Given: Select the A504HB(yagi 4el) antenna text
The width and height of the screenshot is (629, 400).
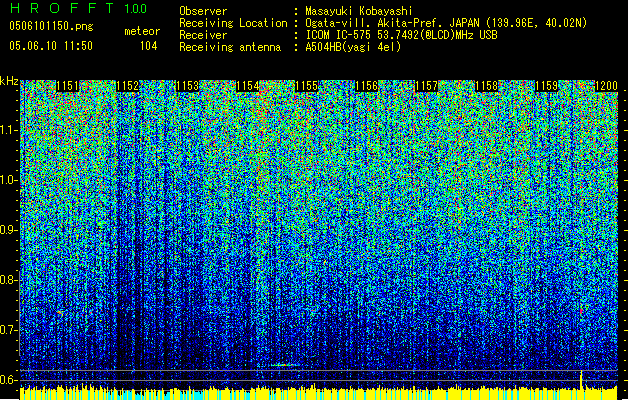Looking at the screenshot, I should (353, 47).
